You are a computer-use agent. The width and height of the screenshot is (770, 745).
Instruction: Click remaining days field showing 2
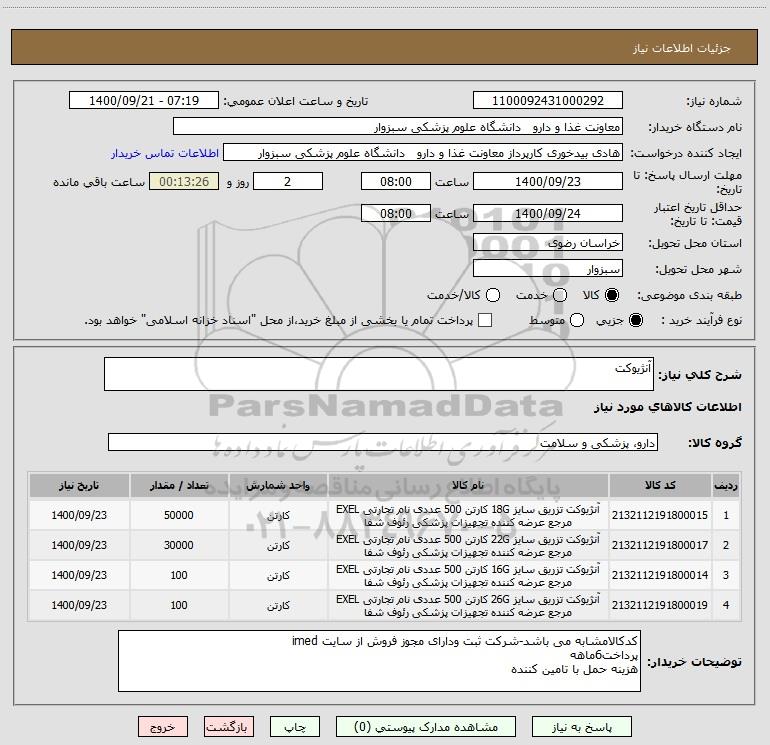coord(288,181)
